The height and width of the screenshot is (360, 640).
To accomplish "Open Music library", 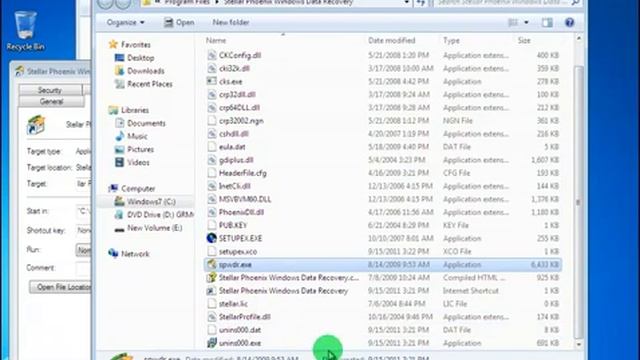I will [x=137, y=136].
